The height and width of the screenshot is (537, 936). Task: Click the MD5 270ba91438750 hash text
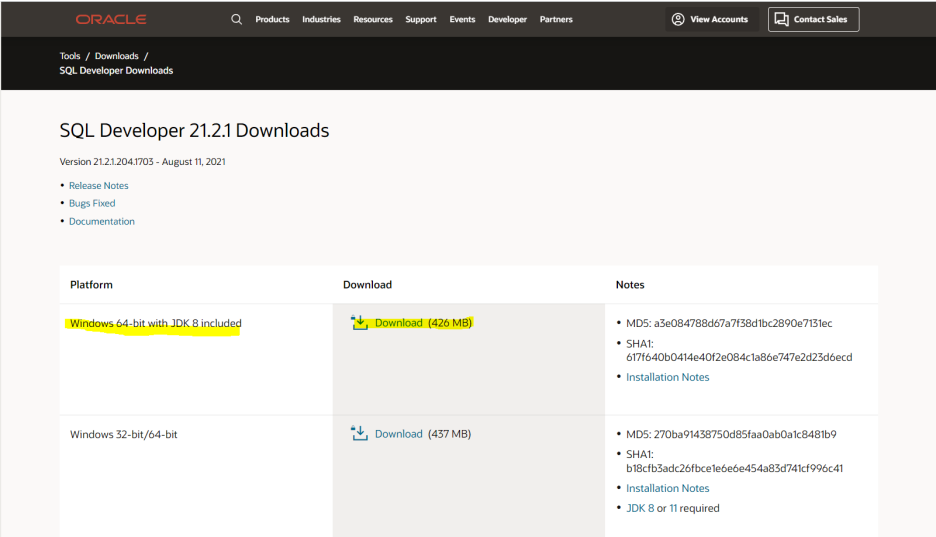(731, 434)
